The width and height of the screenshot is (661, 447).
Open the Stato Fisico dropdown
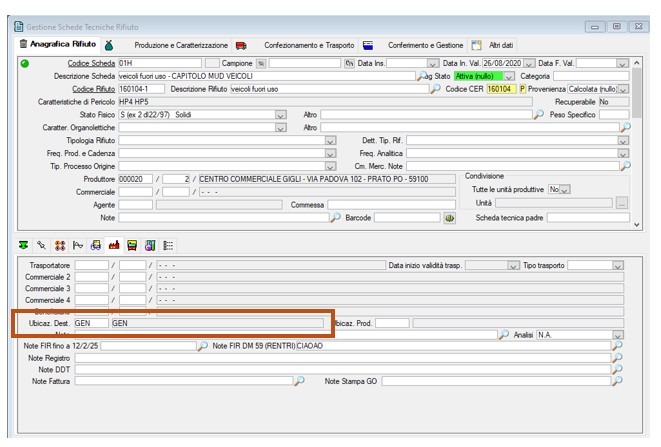click(280, 115)
